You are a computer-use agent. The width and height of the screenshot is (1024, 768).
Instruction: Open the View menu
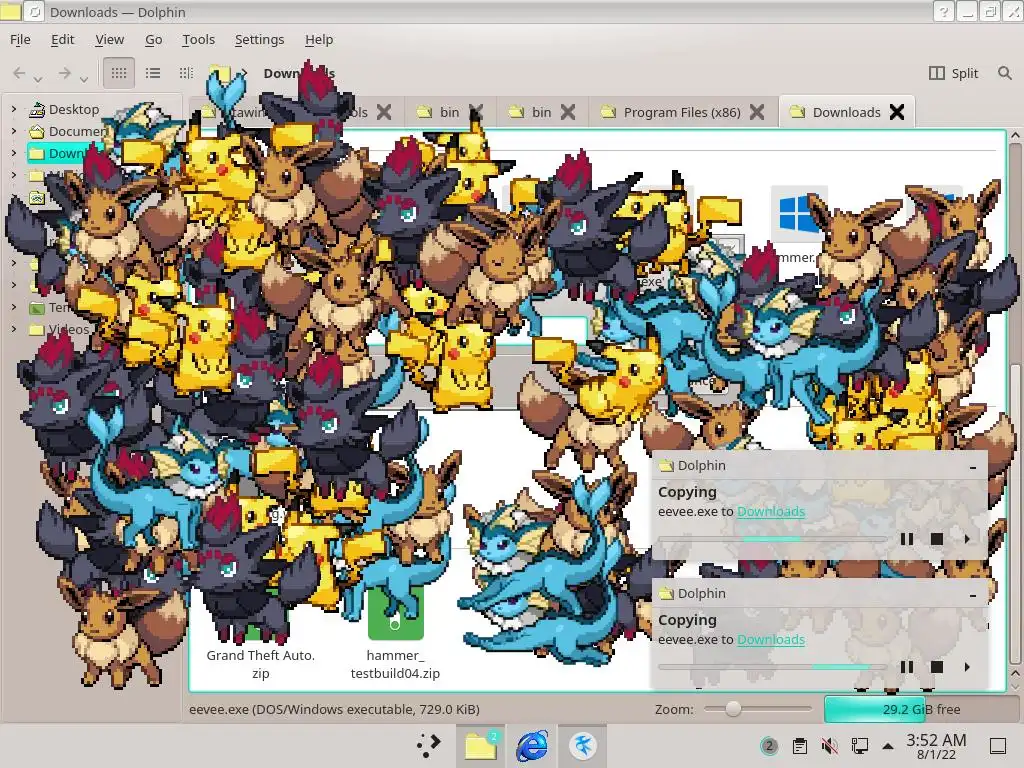(109, 39)
